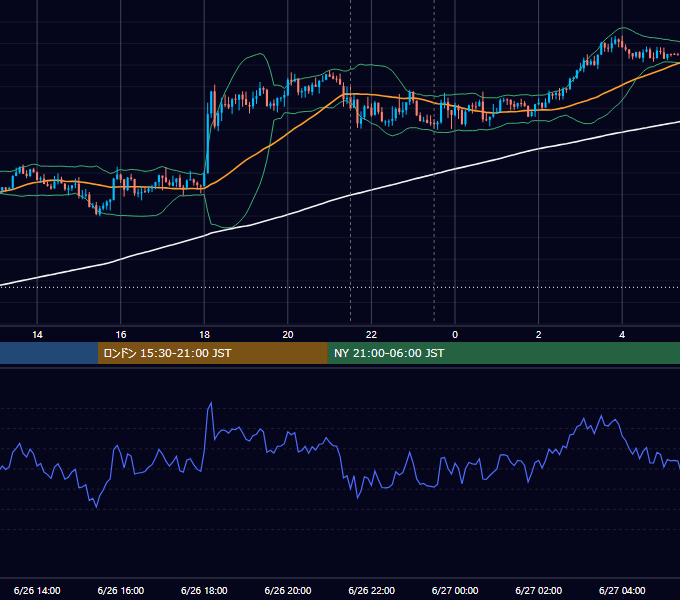Viewport: 680px width, 600px height.
Task: Click the London 15:30-21:00 JST session bar
Action: pyautogui.click(x=212, y=353)
